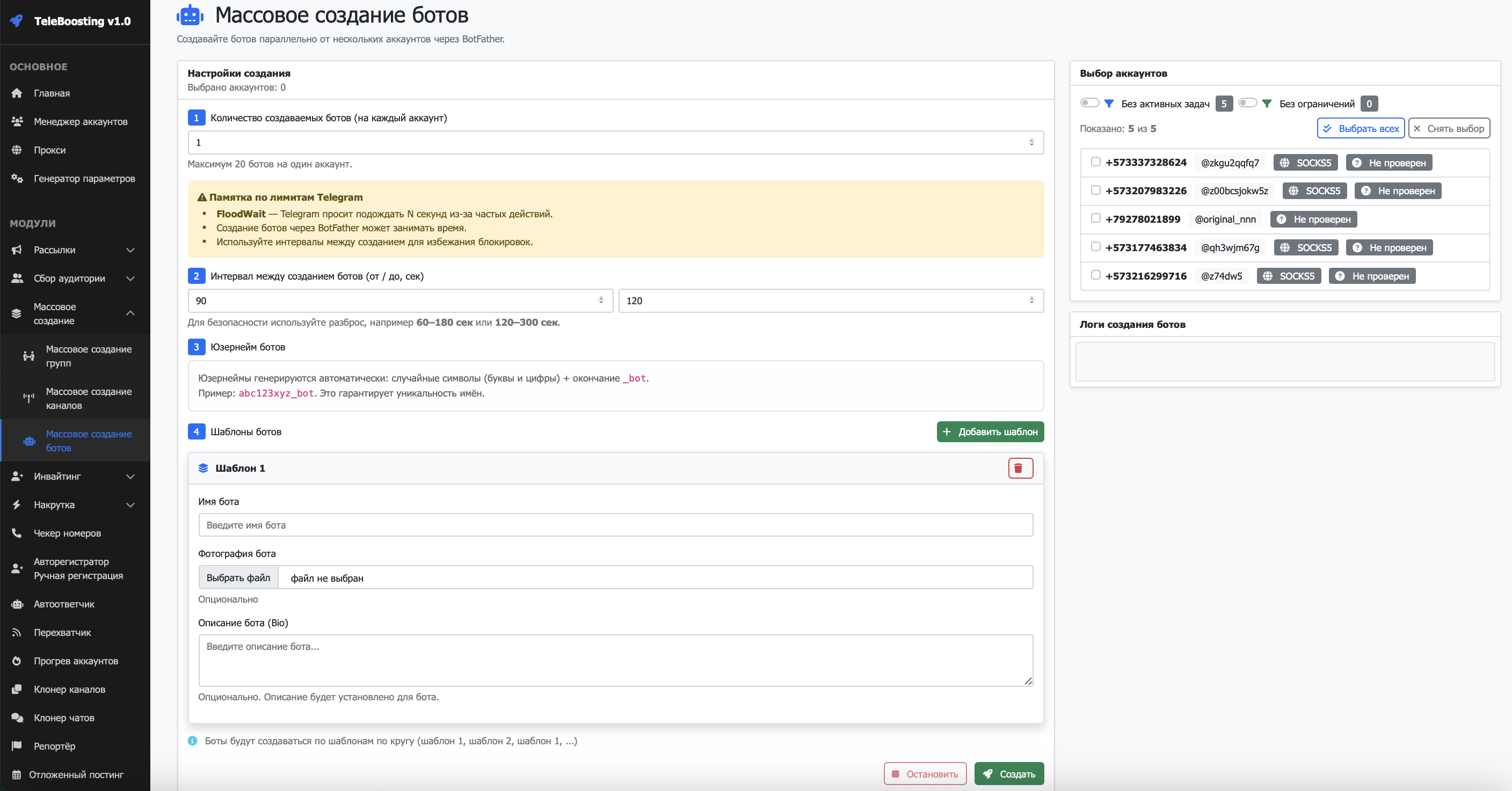
Task: Click the TeleBoosting rocket logo icon
Action: click(17, 21)
